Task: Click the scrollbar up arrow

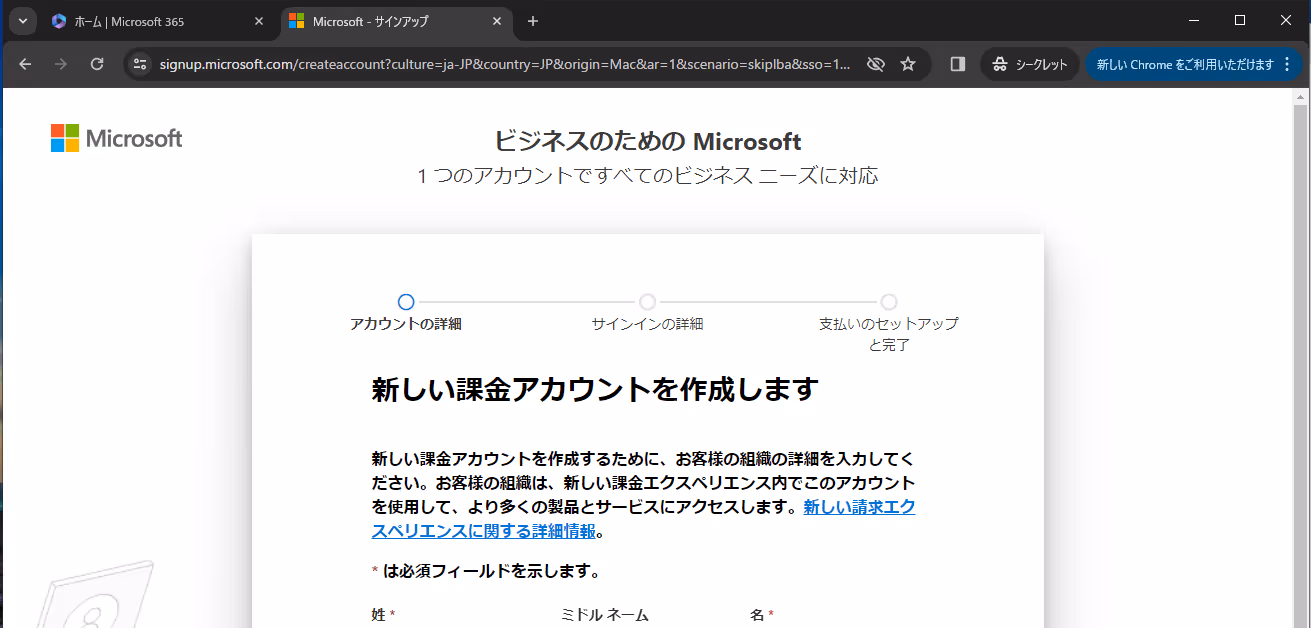Action: (1300, 97)
